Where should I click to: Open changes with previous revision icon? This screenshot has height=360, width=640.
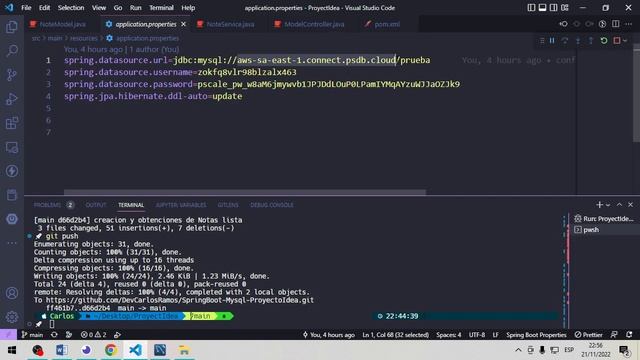pyautogui.click(x=563, y=24)
